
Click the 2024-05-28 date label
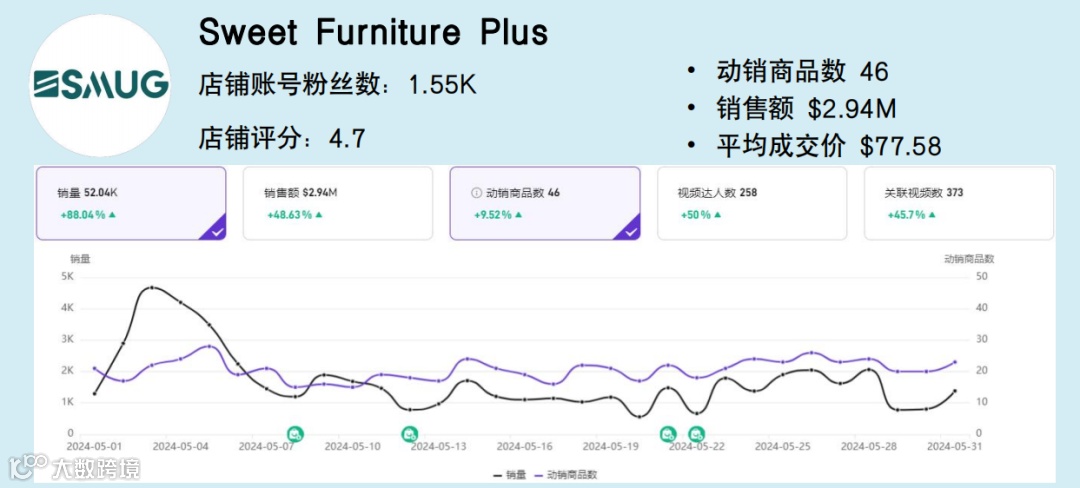click(x=869, y=445)
